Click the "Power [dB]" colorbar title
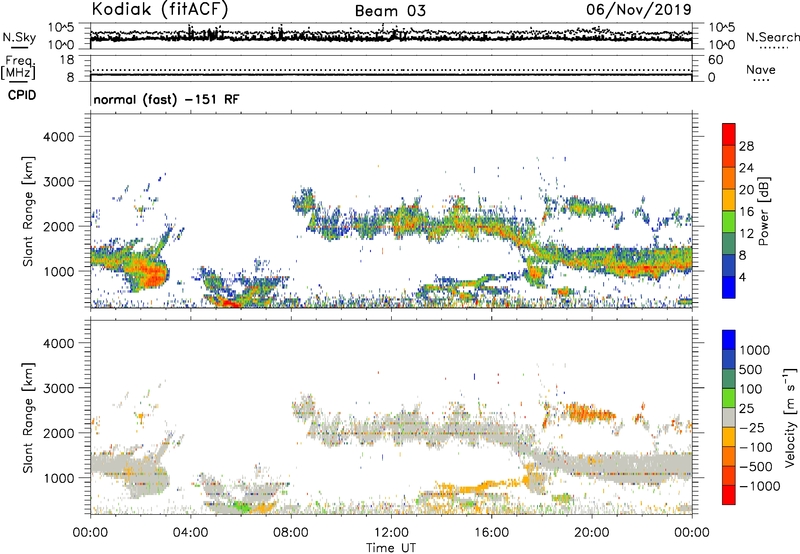The image size is (800, 554). [763, 211]
